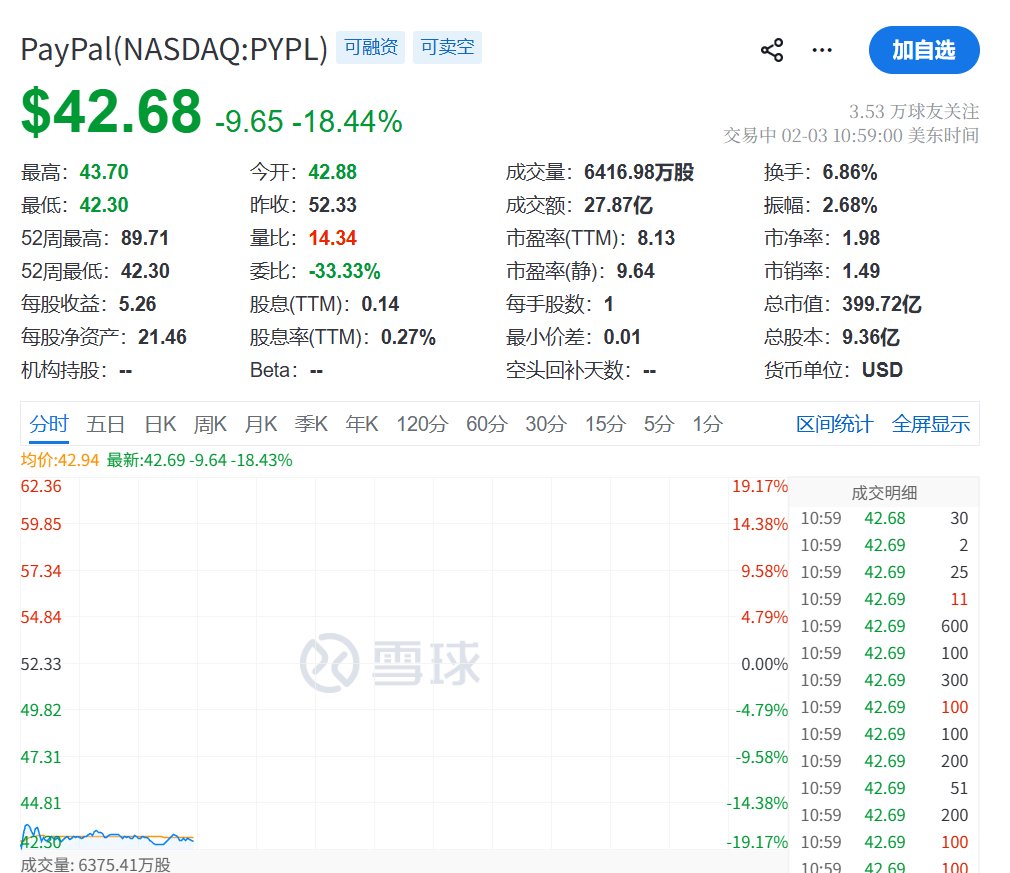The height and width of the screenshot is (873, 1010).
Task: Select the 季K chart tab
Action: pyautogui.click(x=311, y=424)
